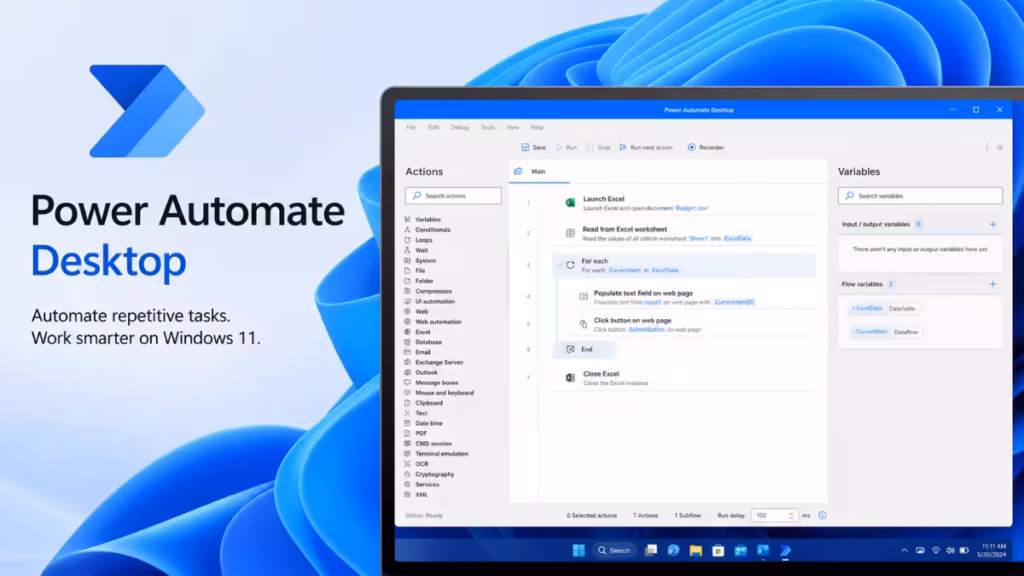The width and height of the screenshot is (1024, 576).
Task: Open the Windows Start menu
Action: tap(579, 551)
